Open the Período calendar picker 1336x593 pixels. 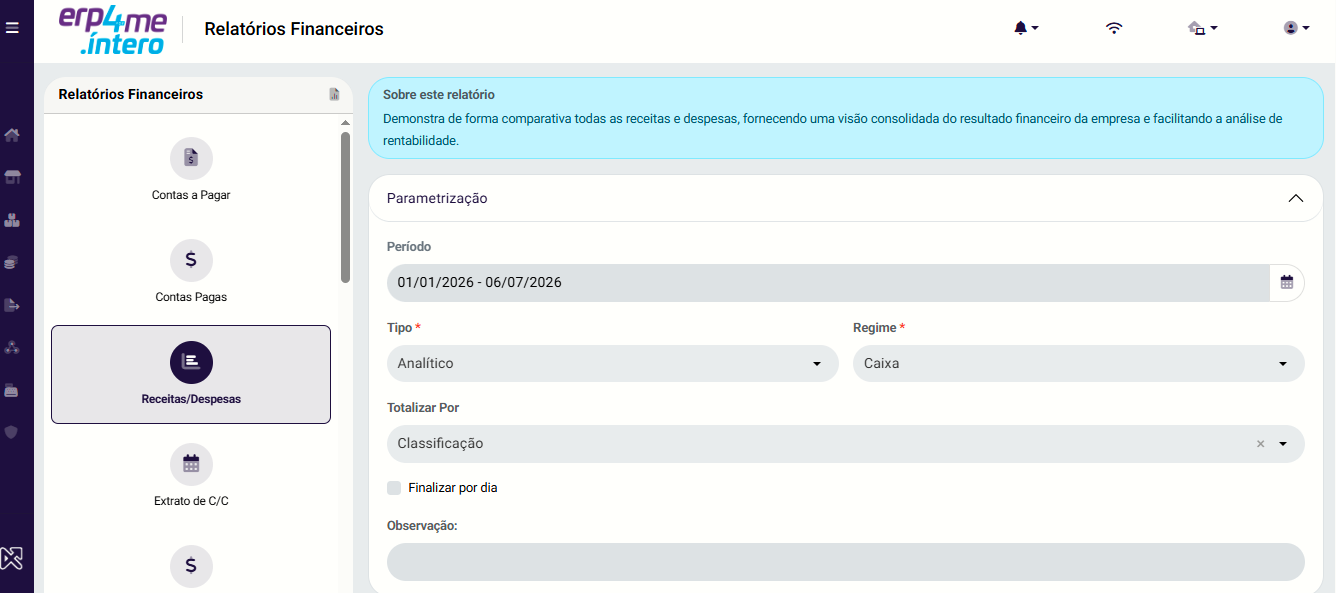pos(1287,282)
